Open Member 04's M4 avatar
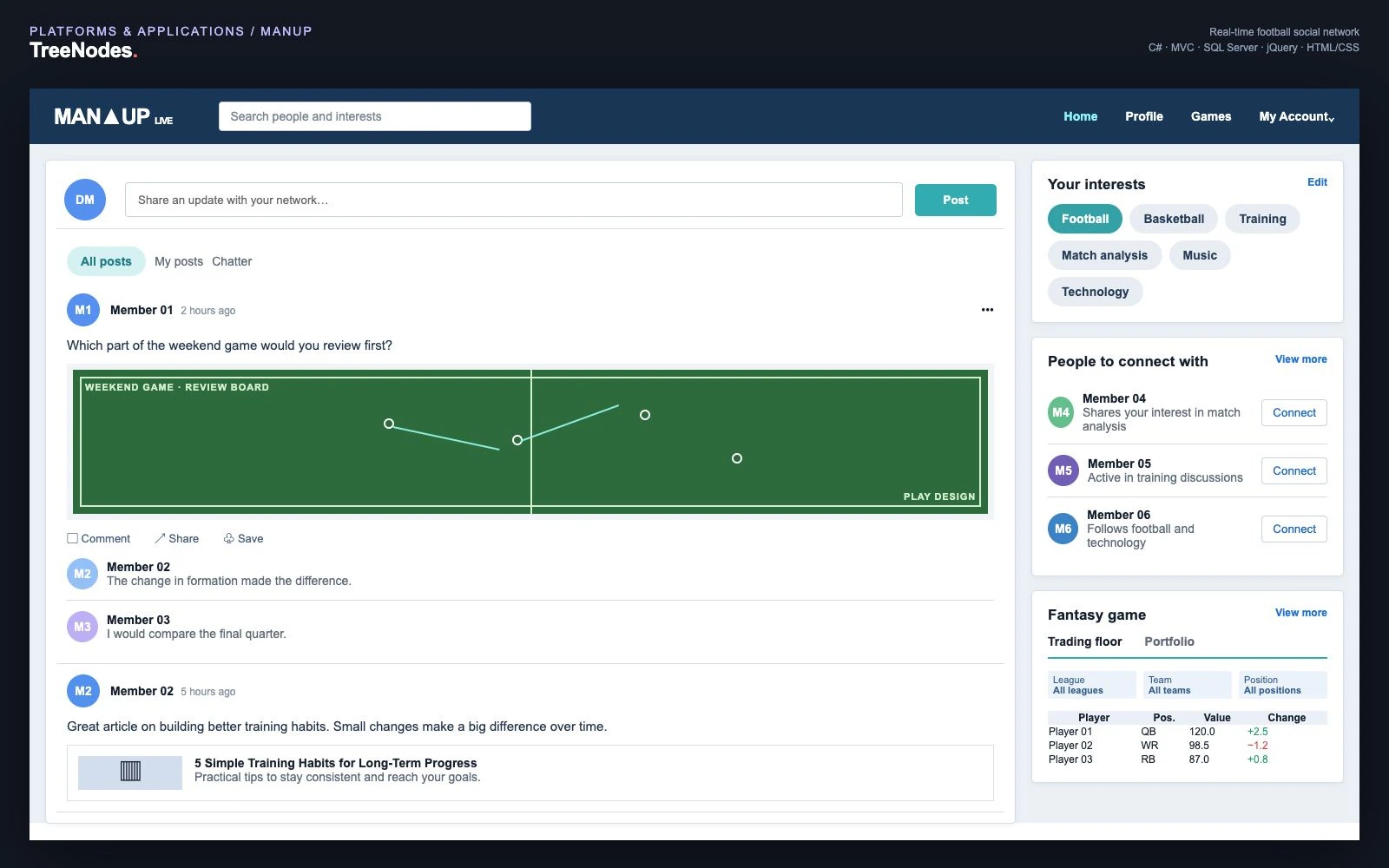This screenshot has height=868, width=1389. point(1061,412)
